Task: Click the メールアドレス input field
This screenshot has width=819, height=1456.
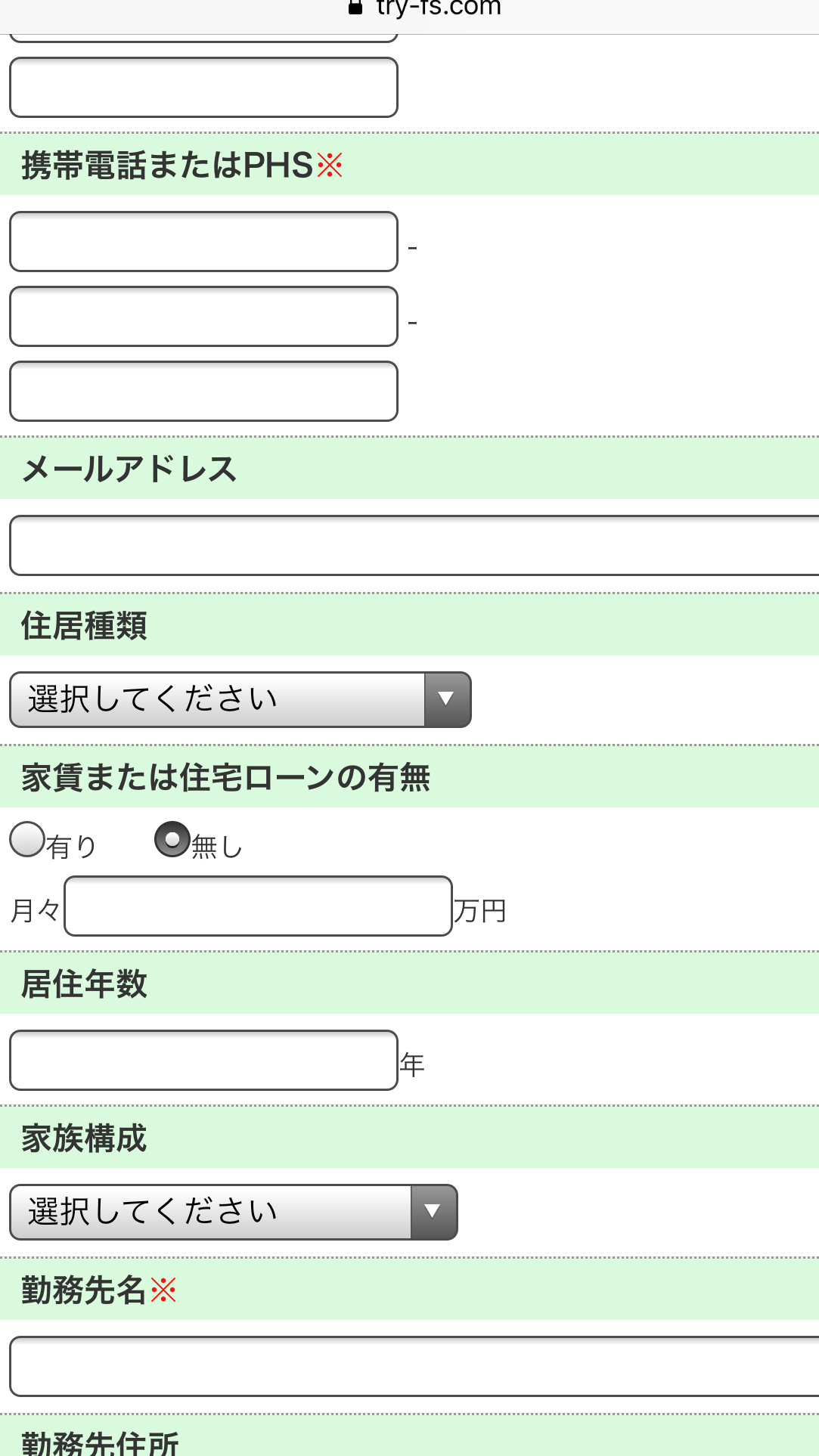Action: [414, 545]
